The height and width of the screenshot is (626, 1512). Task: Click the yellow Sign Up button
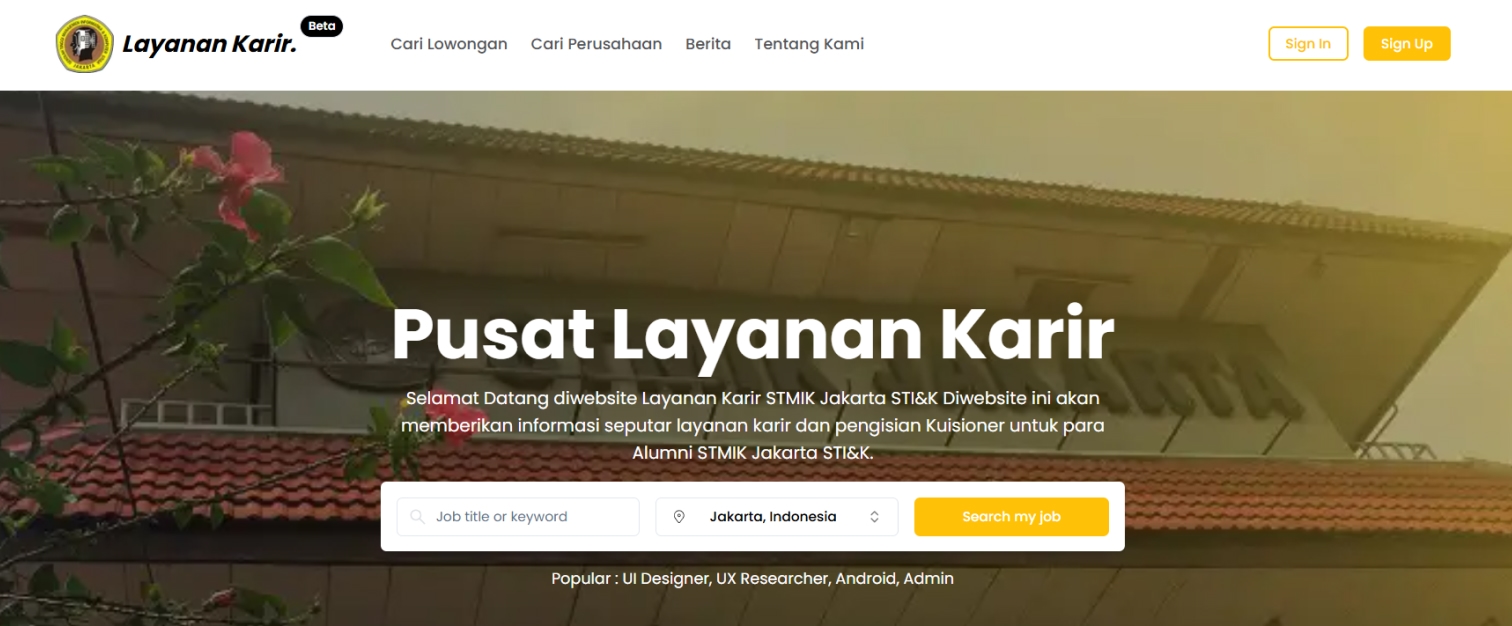click(1406, 43)
